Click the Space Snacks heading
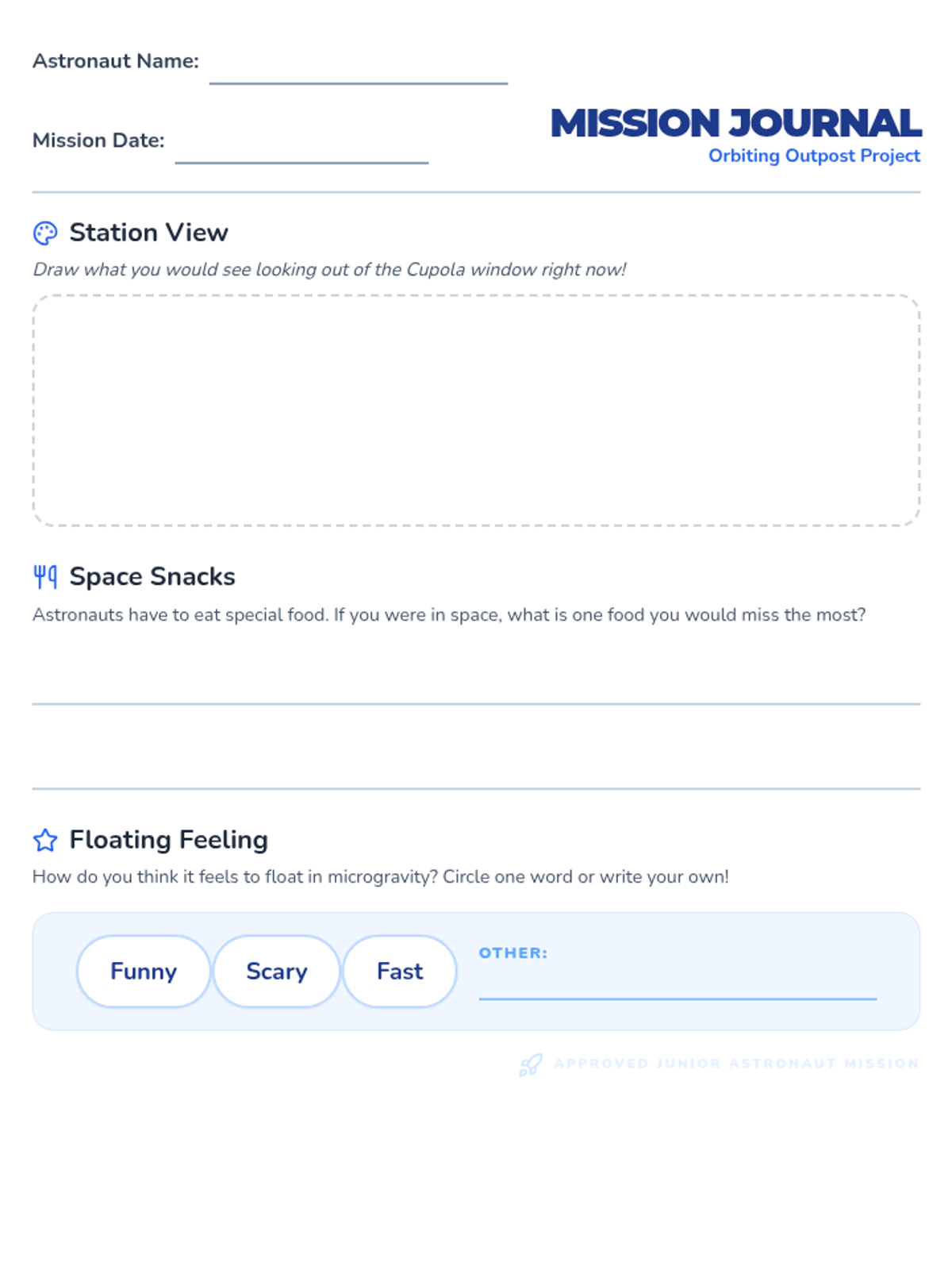This screenshot has height=1270, width=952. tap(152, 576)
